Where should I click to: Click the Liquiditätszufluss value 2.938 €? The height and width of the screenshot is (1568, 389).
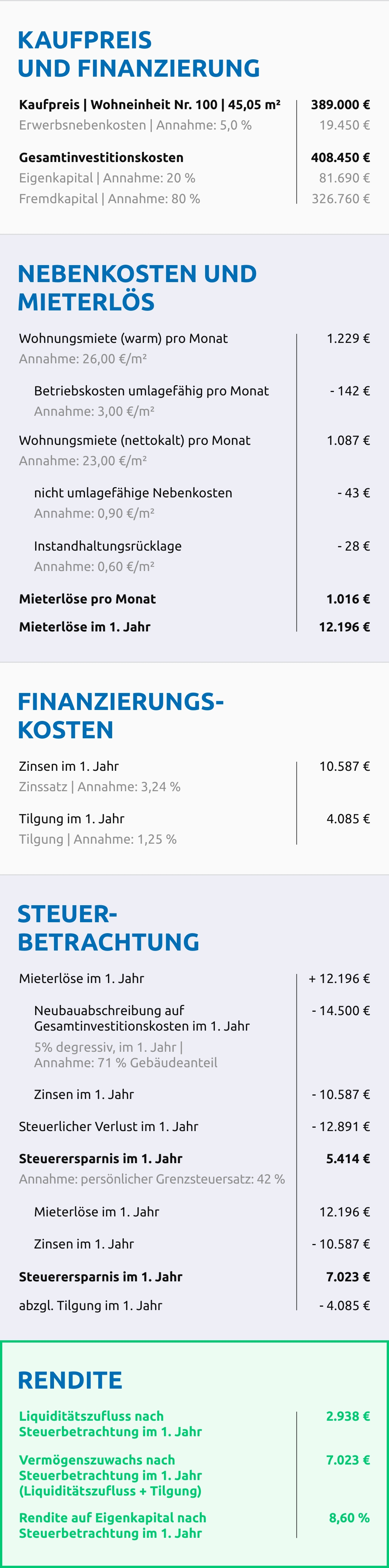click(x=347, y=1417)
